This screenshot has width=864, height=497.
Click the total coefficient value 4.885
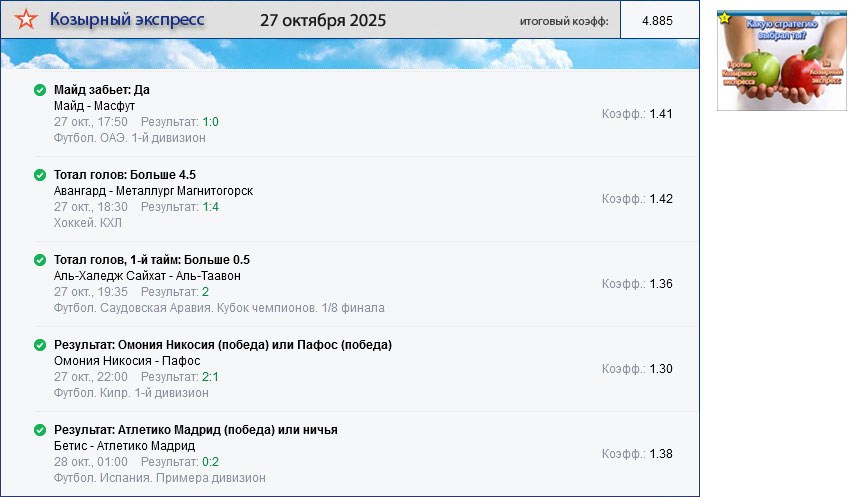click(x=657, y=21)
